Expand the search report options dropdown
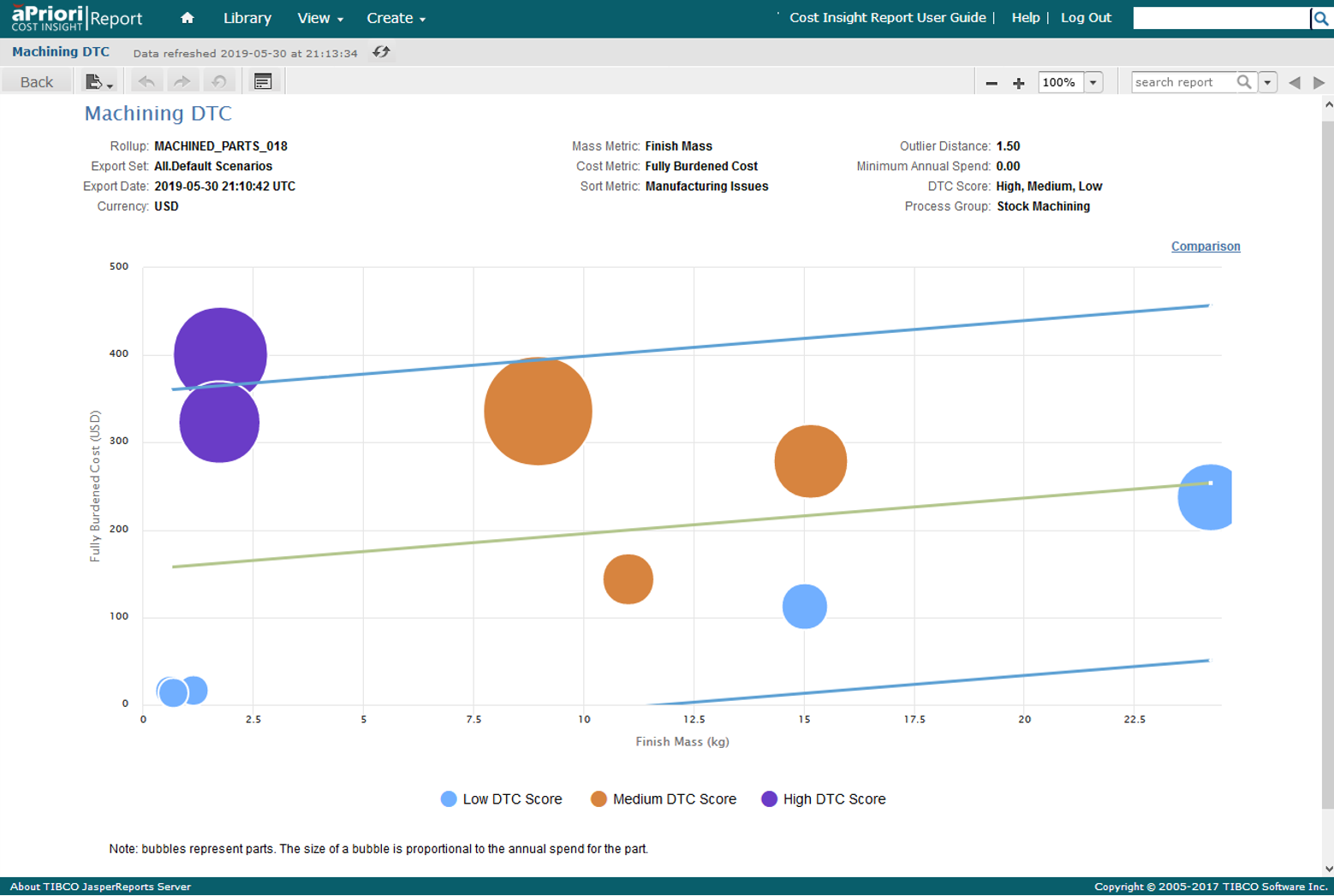1334x896 pixels. point(1267,83)
